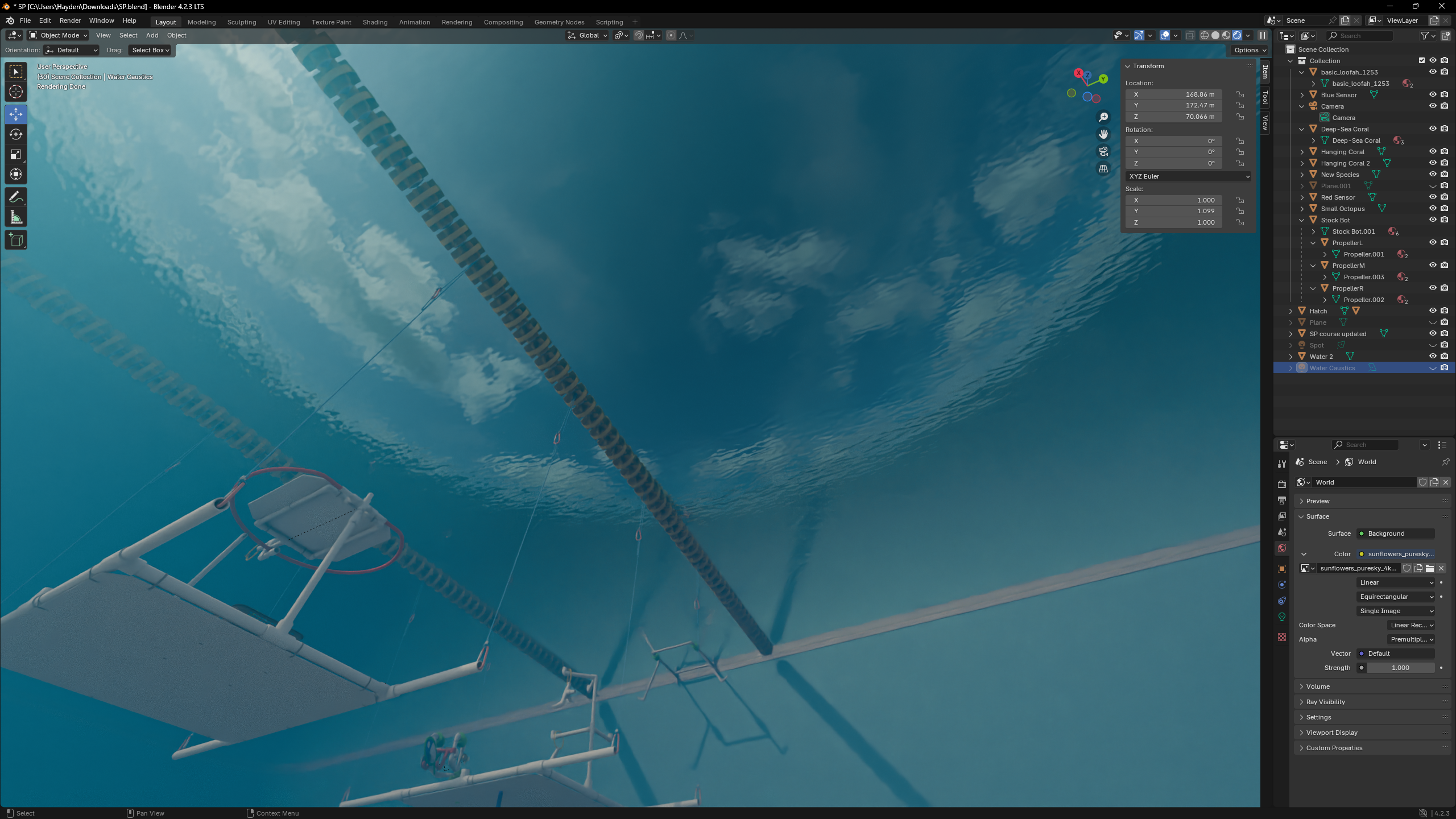1456x819 pixels.
Task: Open the Tool properties tab icon
Action: (1282, 464)
